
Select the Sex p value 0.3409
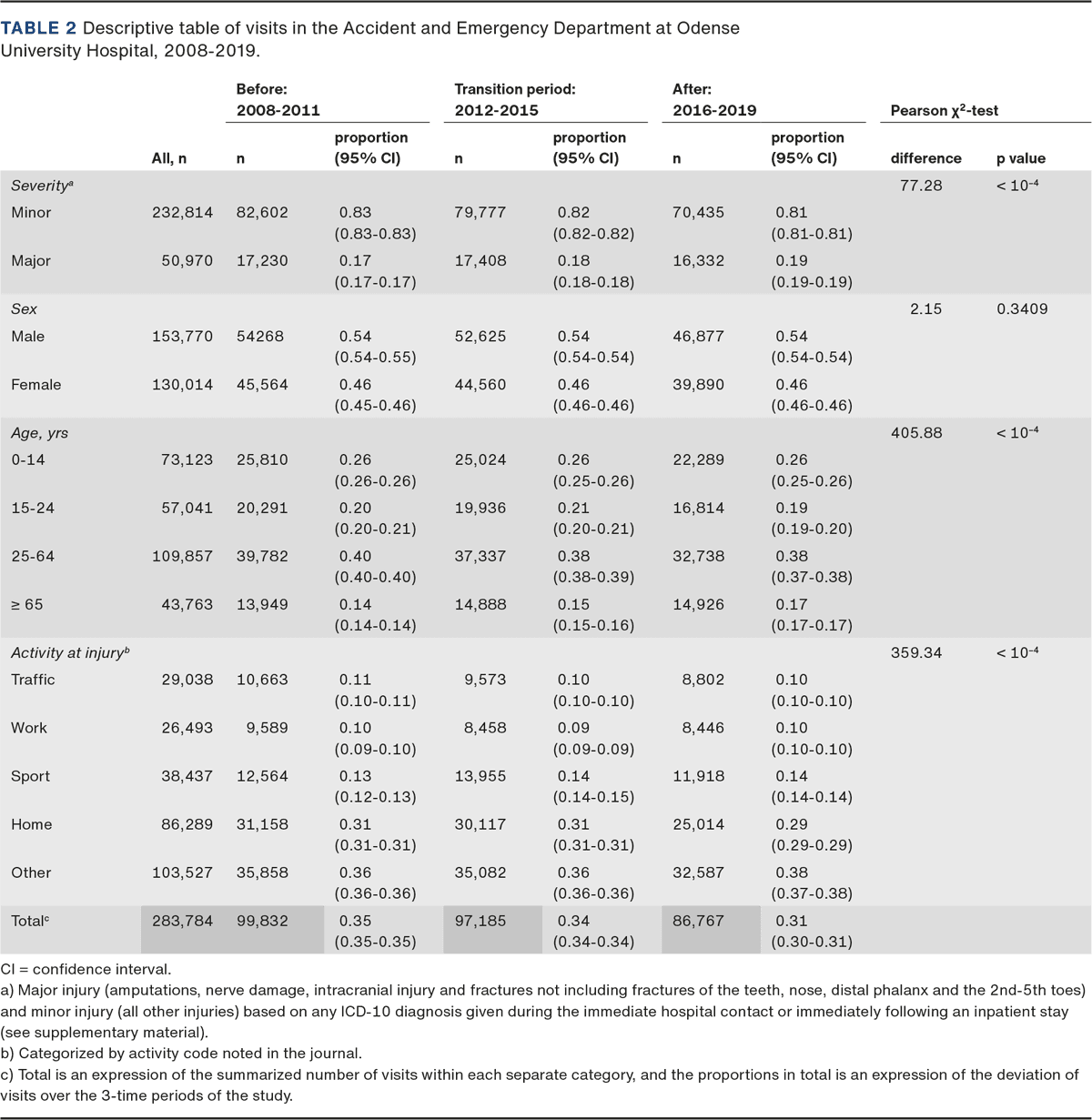(x=1022, y=309)
